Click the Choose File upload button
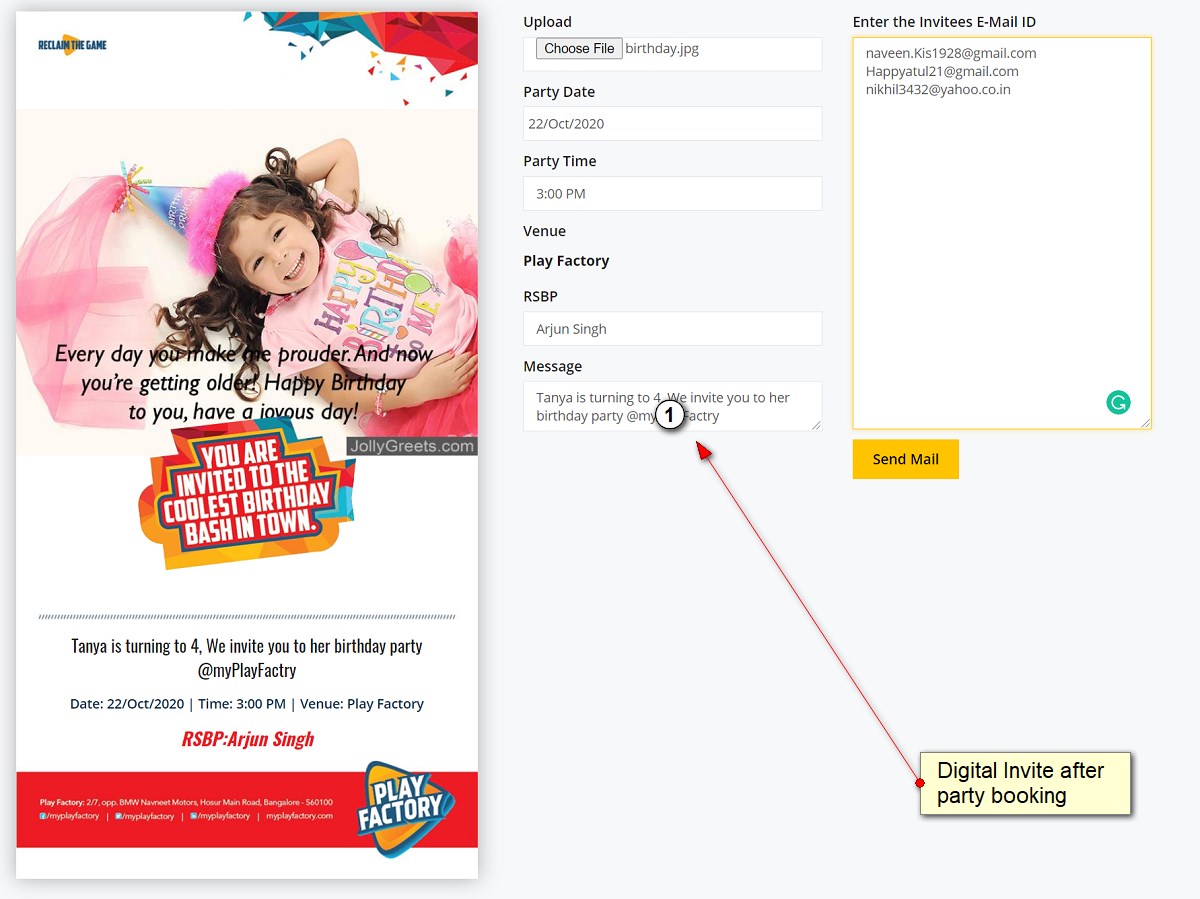The width and height of the screenshot is (1200, 899). [x=579, y=48]
